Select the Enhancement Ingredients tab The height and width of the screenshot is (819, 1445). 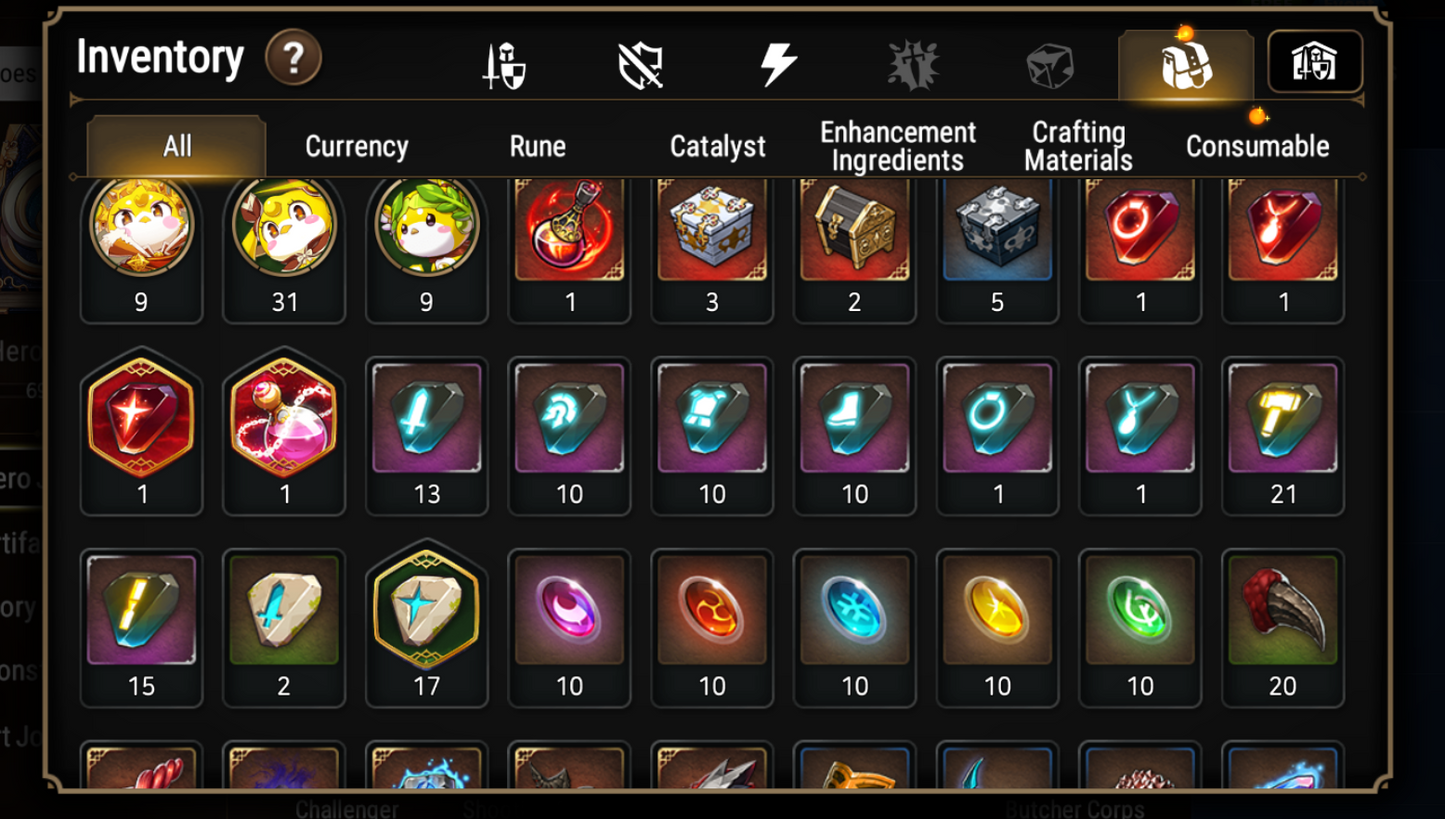[x=898, y=147]
